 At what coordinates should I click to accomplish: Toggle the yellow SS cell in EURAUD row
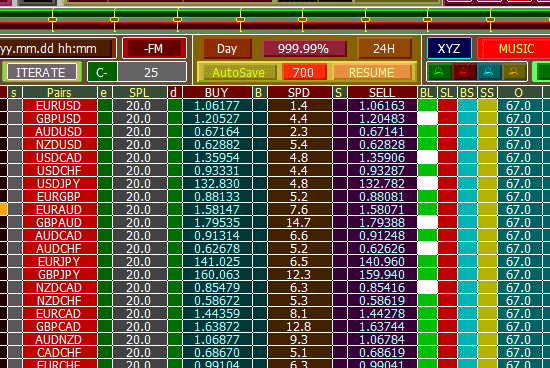pyautogui.click(x=487, y=209)
